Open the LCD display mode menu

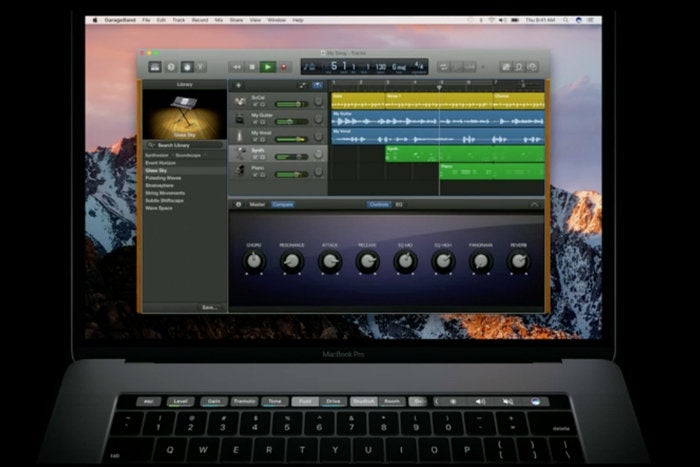click(x=310, y=67)
